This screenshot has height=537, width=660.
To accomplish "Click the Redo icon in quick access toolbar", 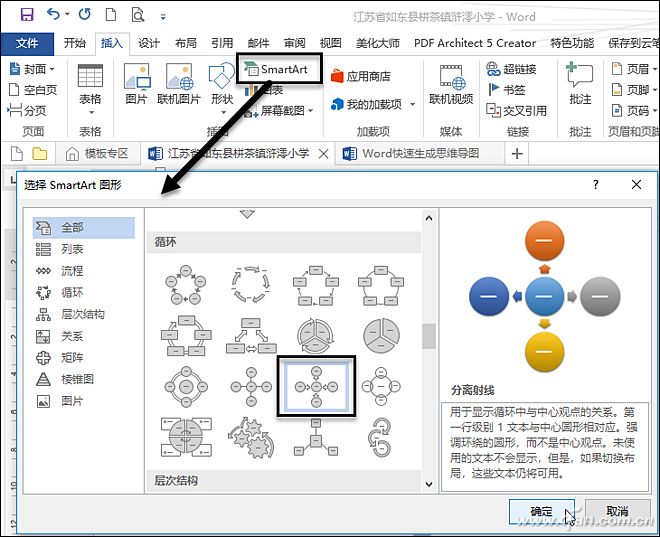I will (x=85, y=14).
